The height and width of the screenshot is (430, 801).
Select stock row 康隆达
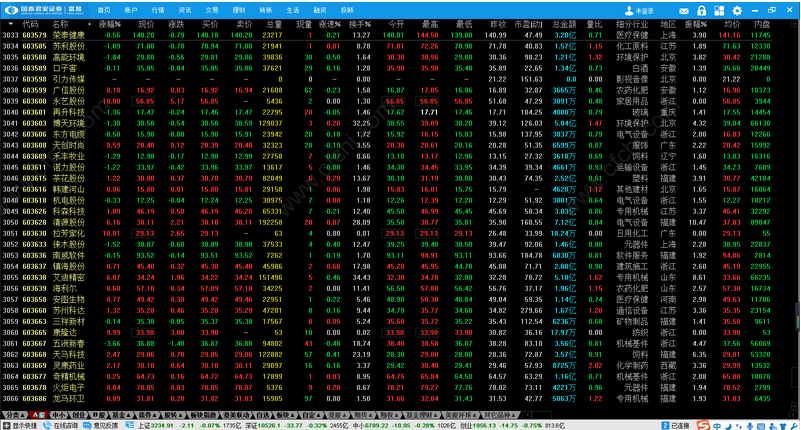pyautogui.click(x=387, y=332)
